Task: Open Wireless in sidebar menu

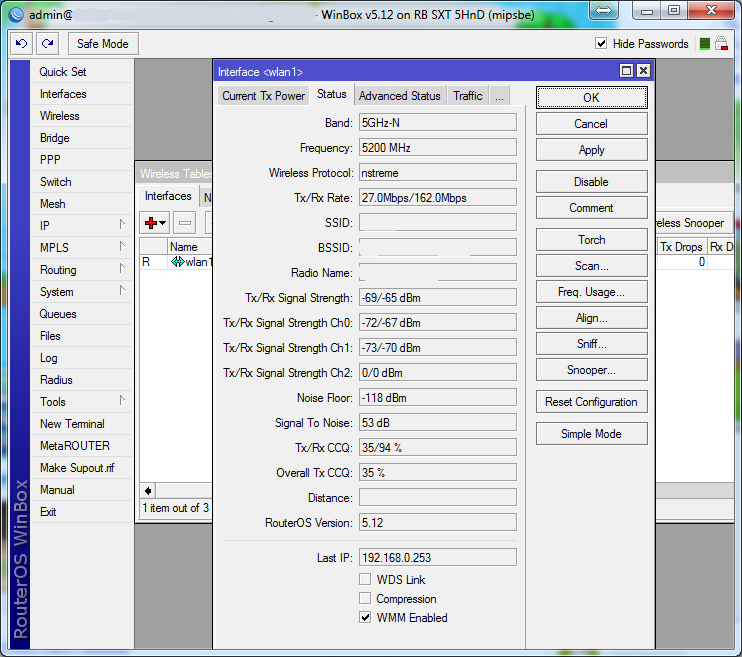Action: (x=81, y=115)
